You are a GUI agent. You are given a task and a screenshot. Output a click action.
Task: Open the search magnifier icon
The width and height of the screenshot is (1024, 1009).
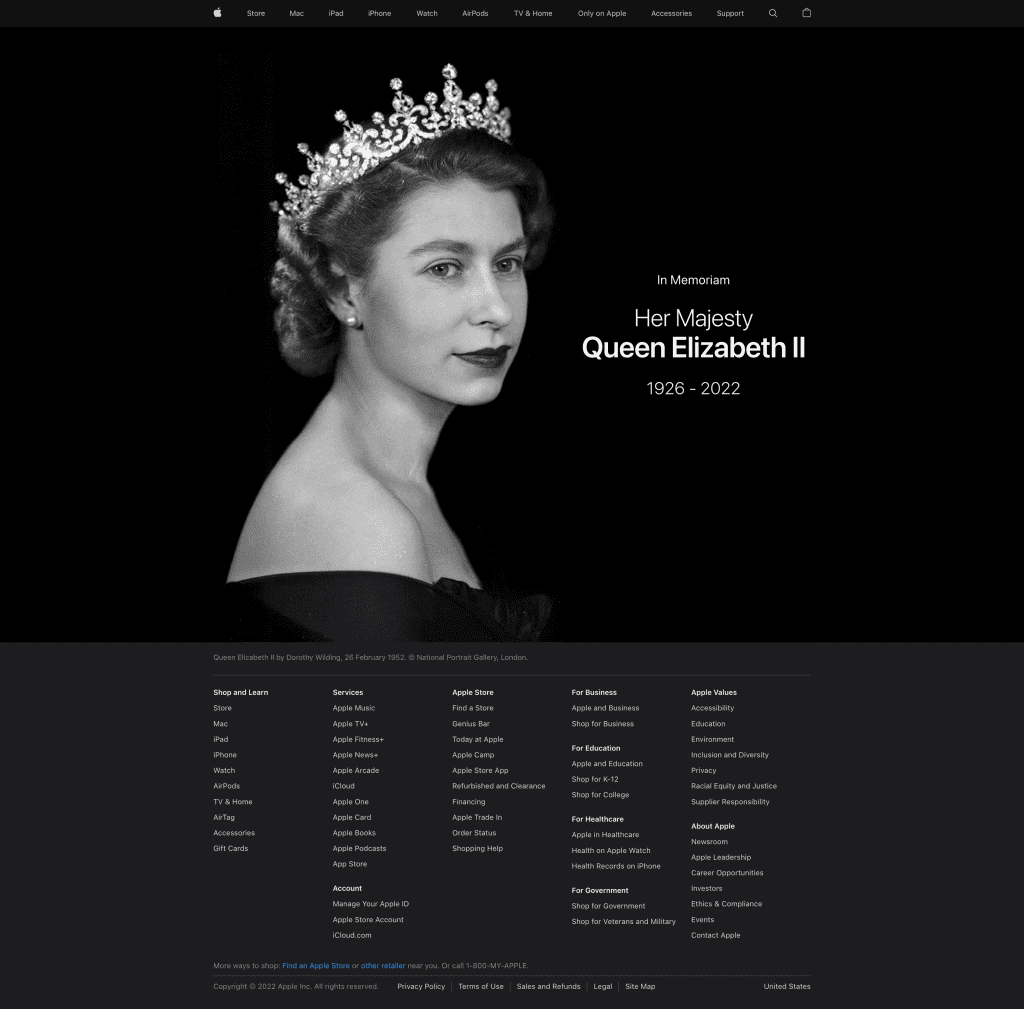click(773, 13)
